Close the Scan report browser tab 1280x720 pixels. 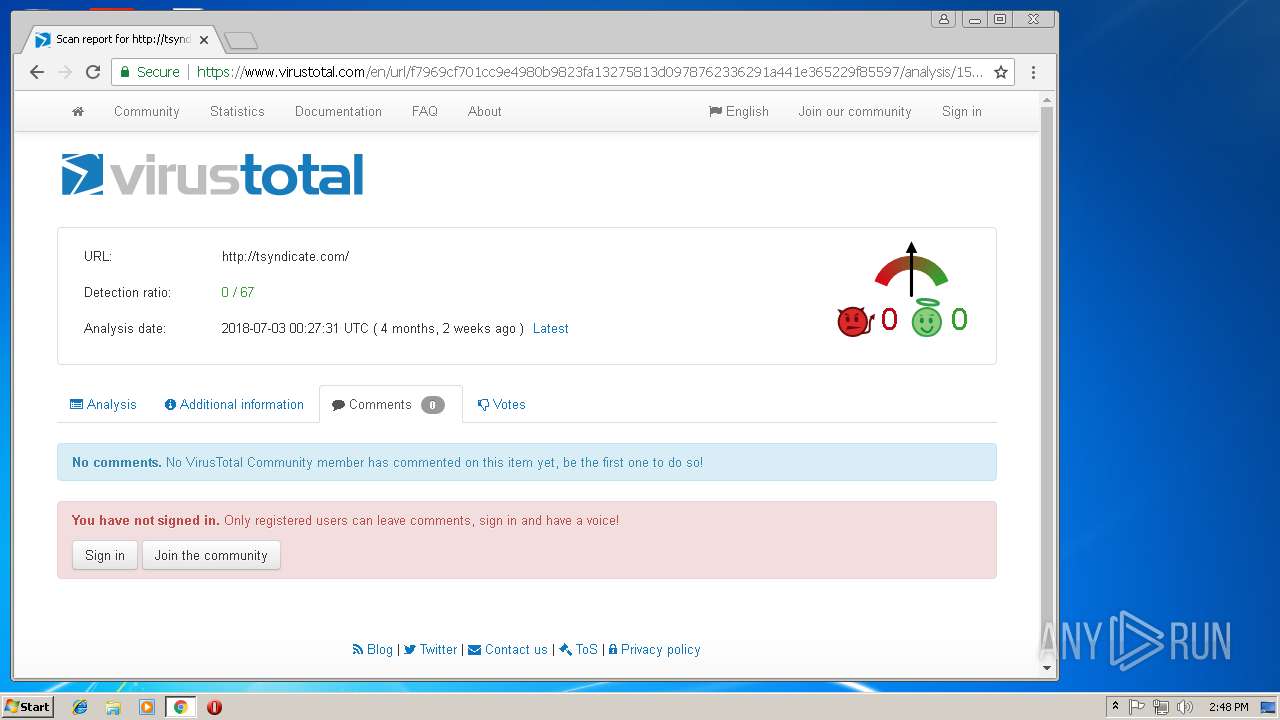204,40
